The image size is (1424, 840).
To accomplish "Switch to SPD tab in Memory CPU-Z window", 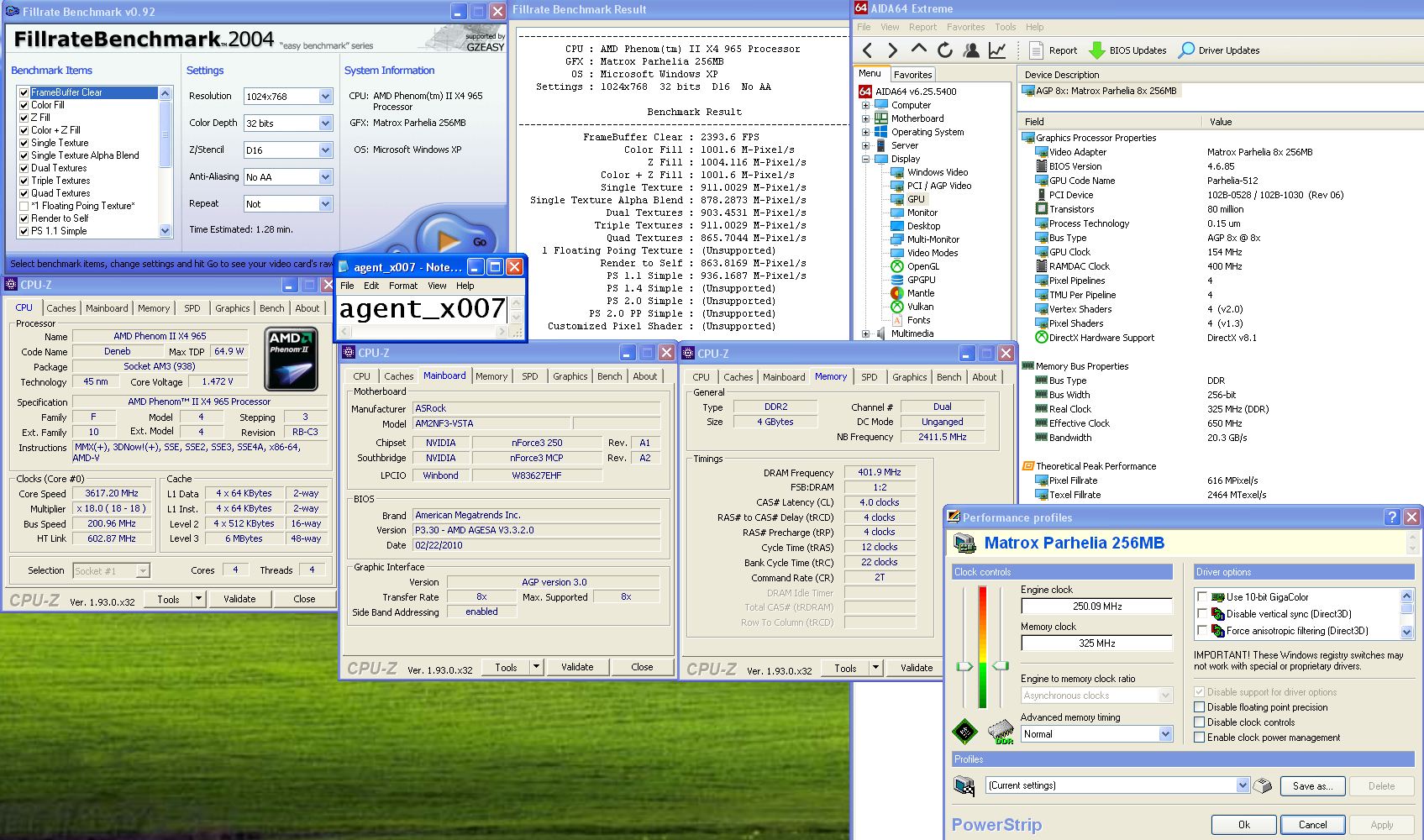I will click(x=870, y=377).
